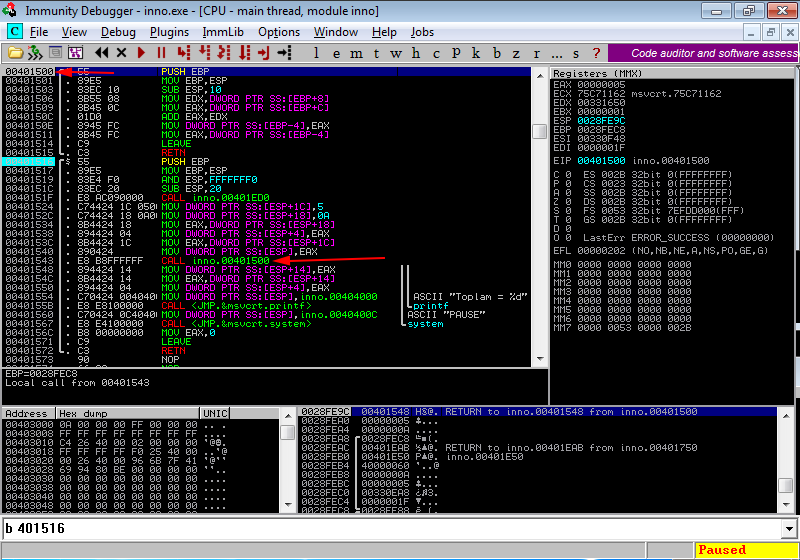Select the EIP register value 00401500
The width and height of the screenshot is (800, 560).
click(601, 161)
